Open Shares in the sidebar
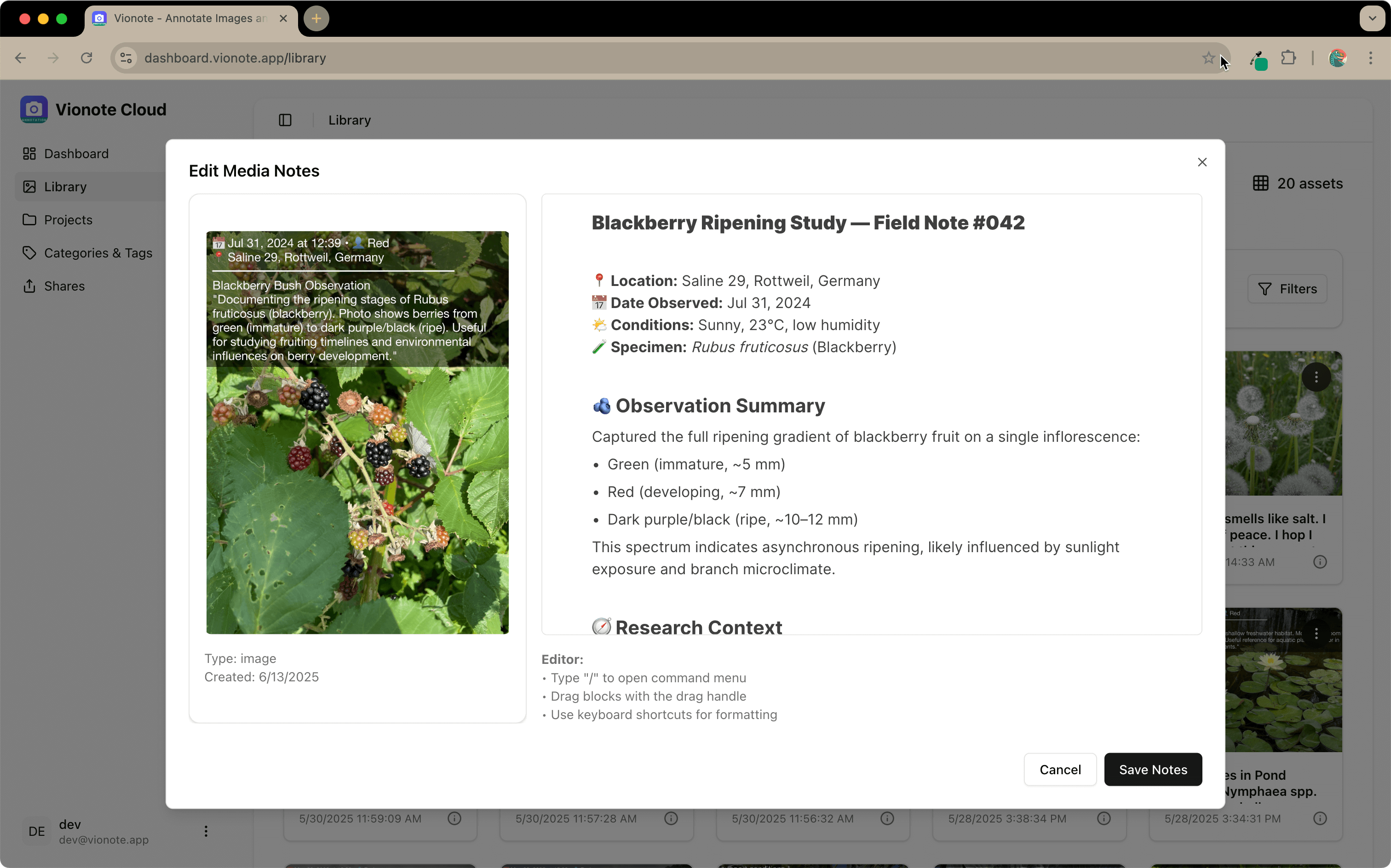1391x868 pixels. pos(64,286)
